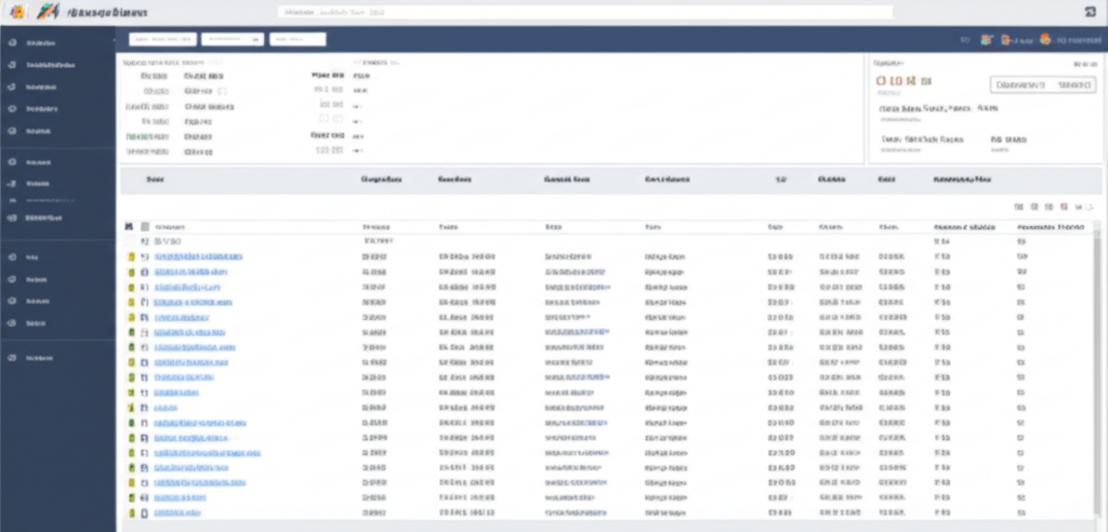The image size is (1108, 532).
Task: Click the refresh icon at top-right corner
Action: [1090, 12]
